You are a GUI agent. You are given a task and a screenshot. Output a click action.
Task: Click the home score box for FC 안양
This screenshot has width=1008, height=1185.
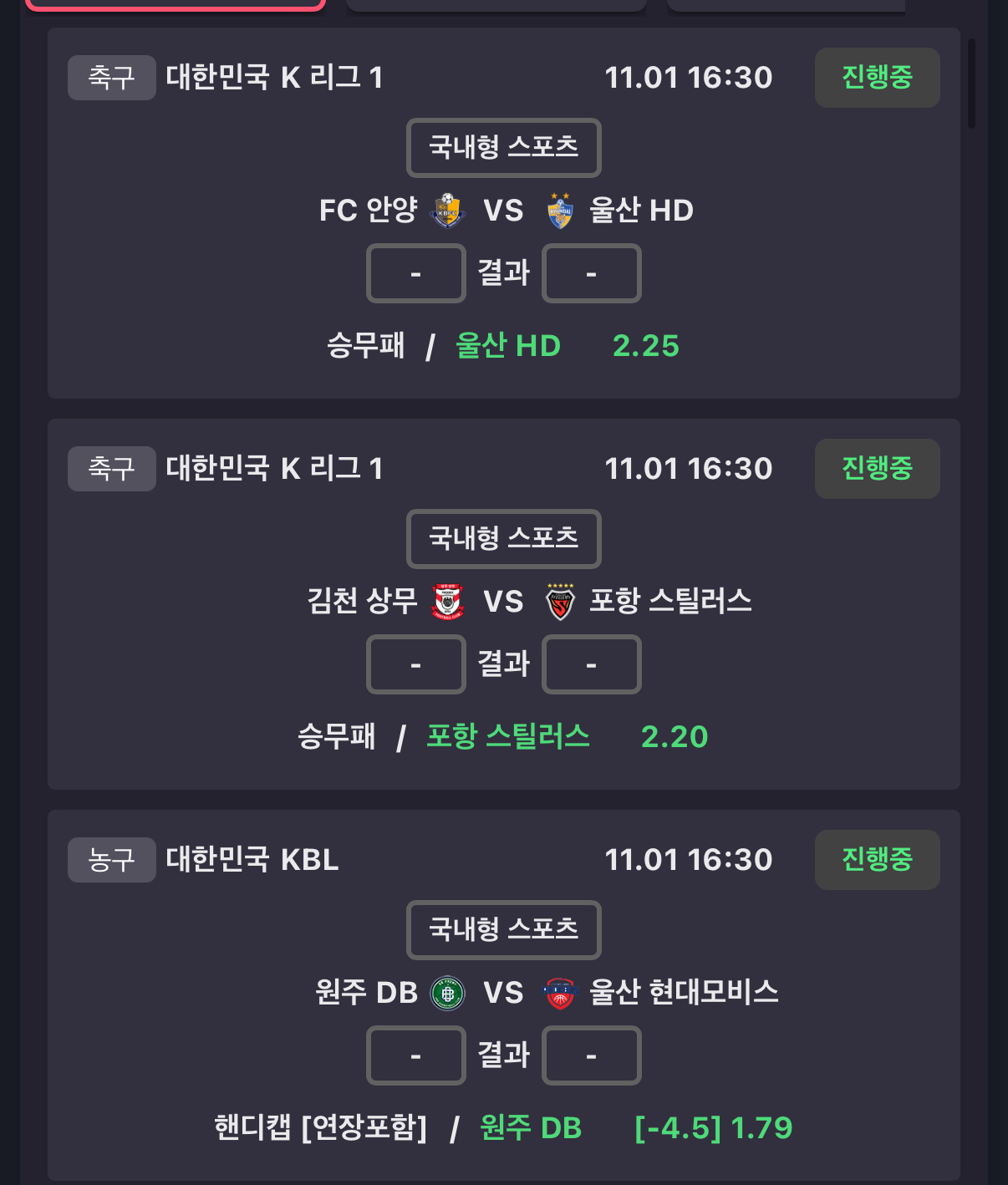(415, 273)
